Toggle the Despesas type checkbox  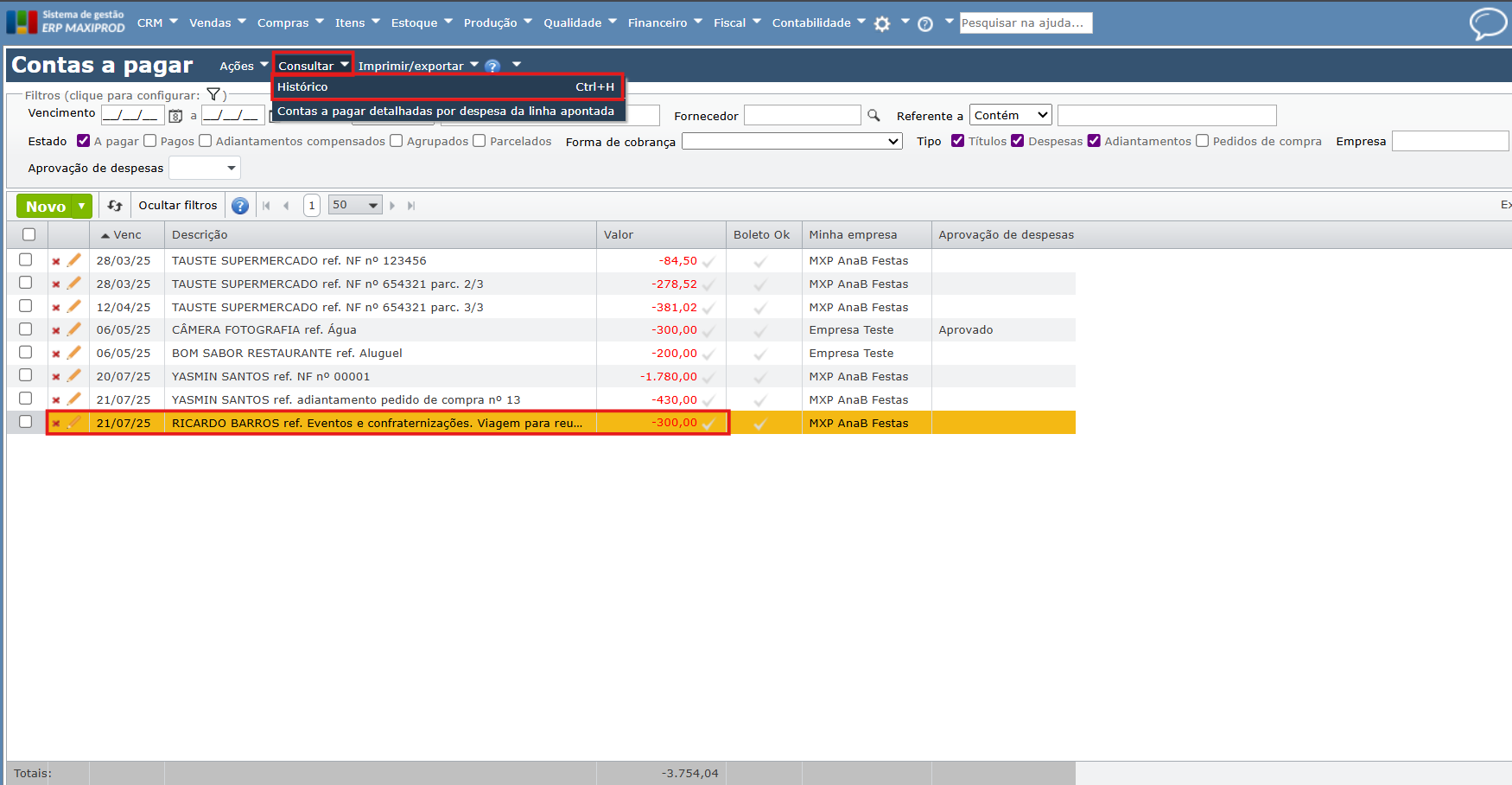pyautogui.click(x=1018, y=141)
